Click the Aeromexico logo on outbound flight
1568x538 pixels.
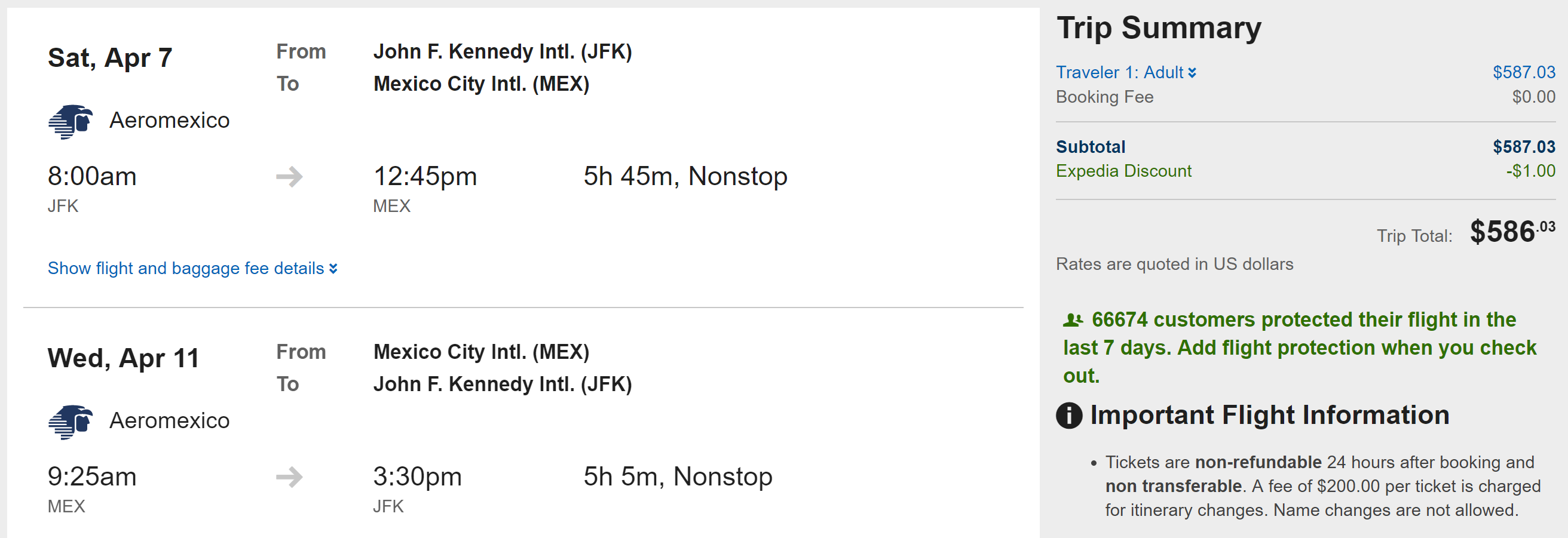[70, 122]
